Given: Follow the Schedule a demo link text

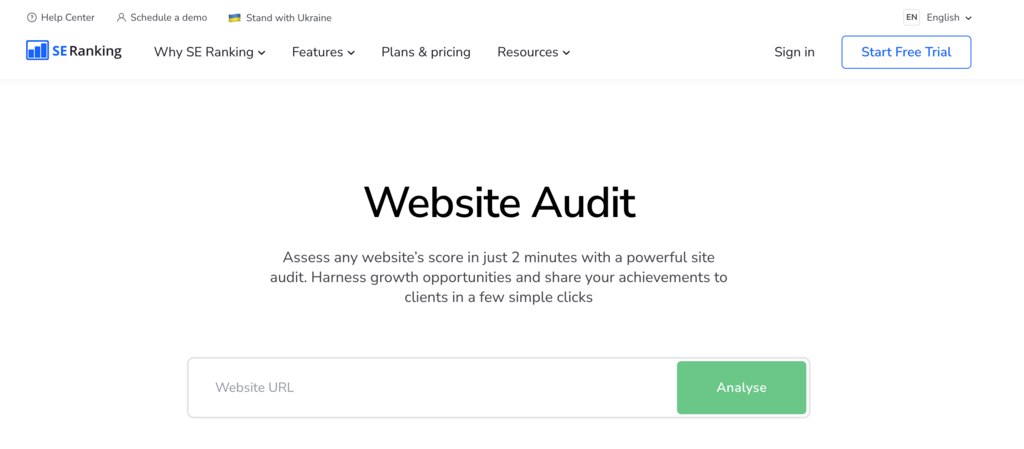Looking at the screenshot, I should pos(168,18).
